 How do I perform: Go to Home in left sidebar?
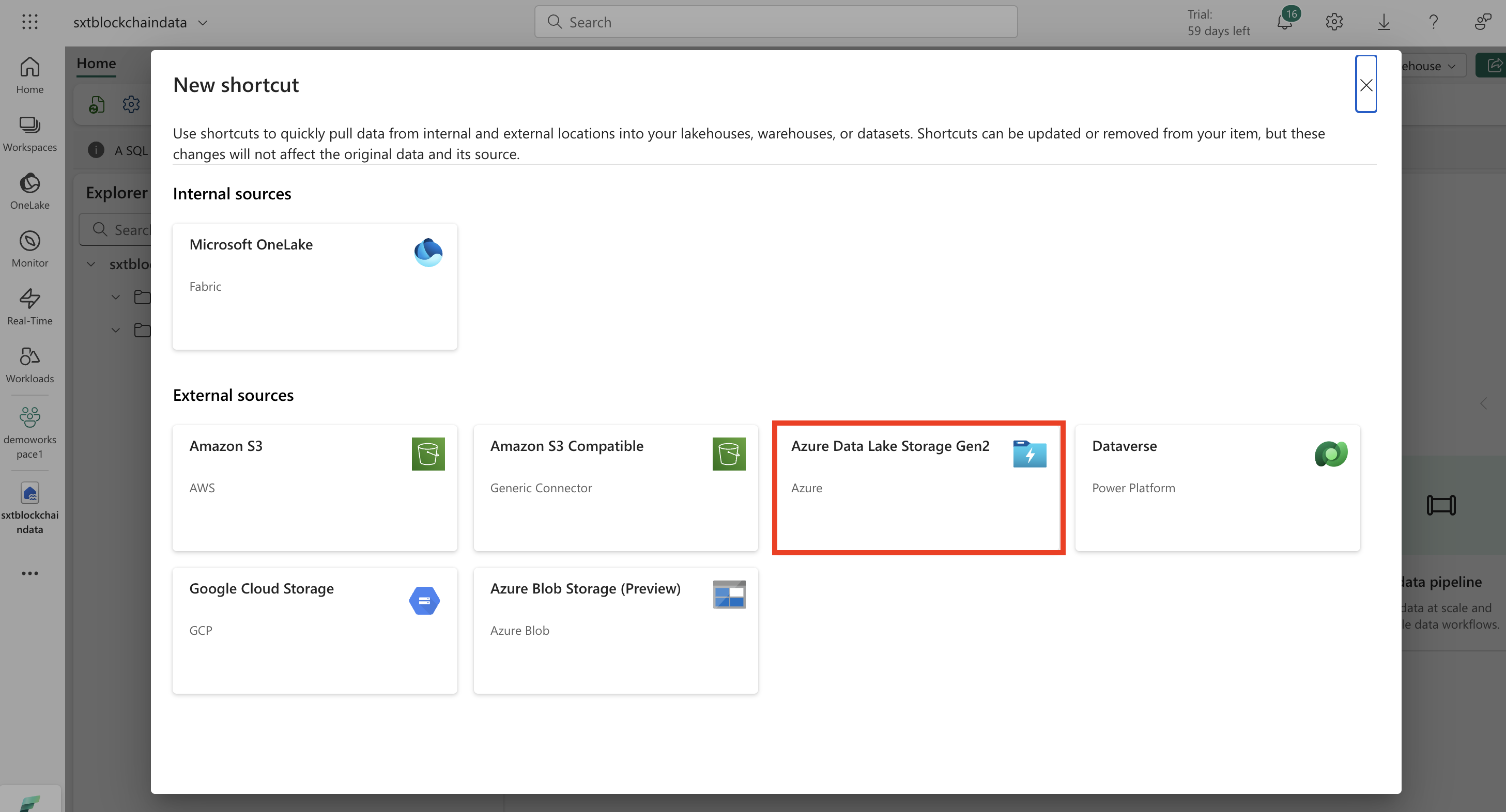[x=30, y=75]
